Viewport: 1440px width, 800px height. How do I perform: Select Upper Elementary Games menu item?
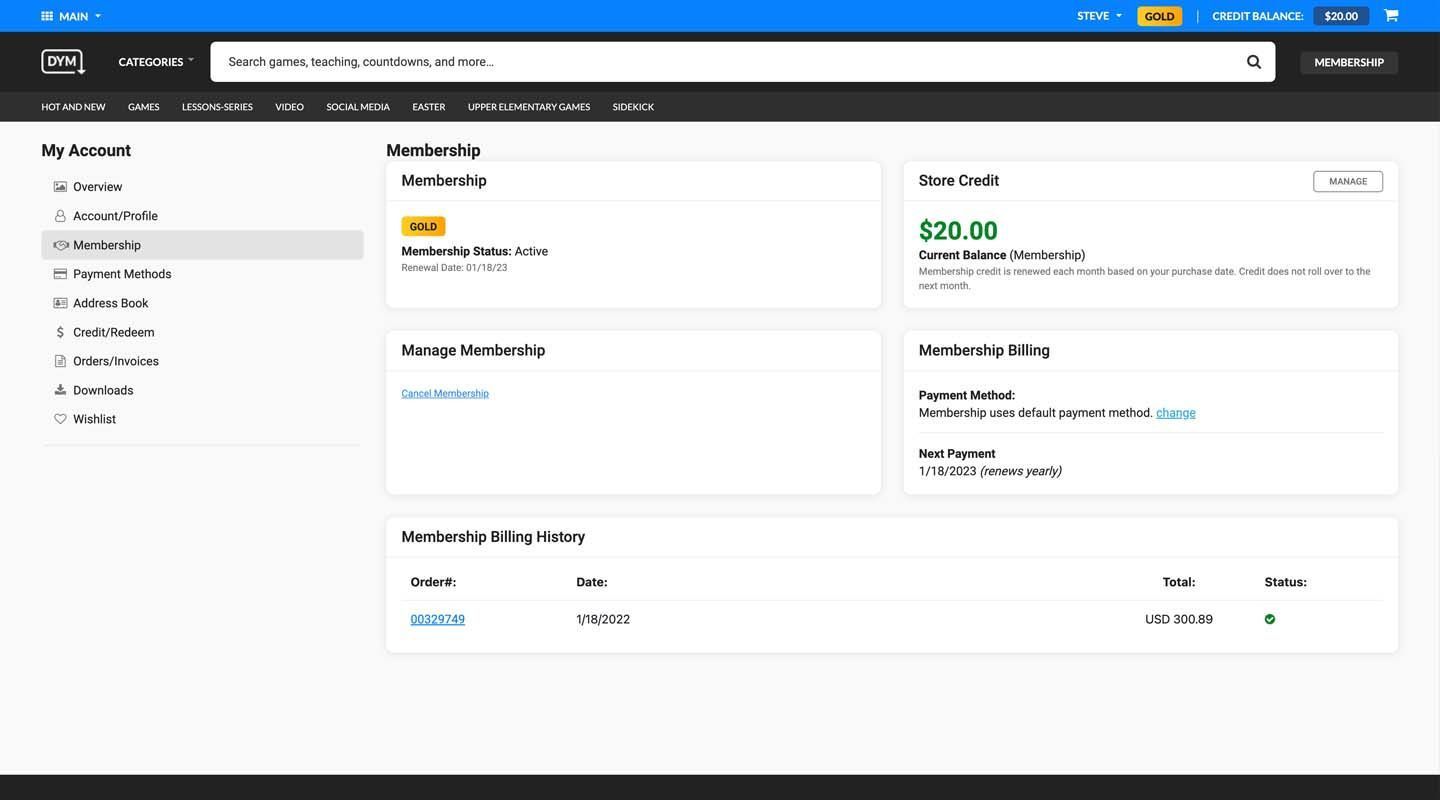point(528,107)
